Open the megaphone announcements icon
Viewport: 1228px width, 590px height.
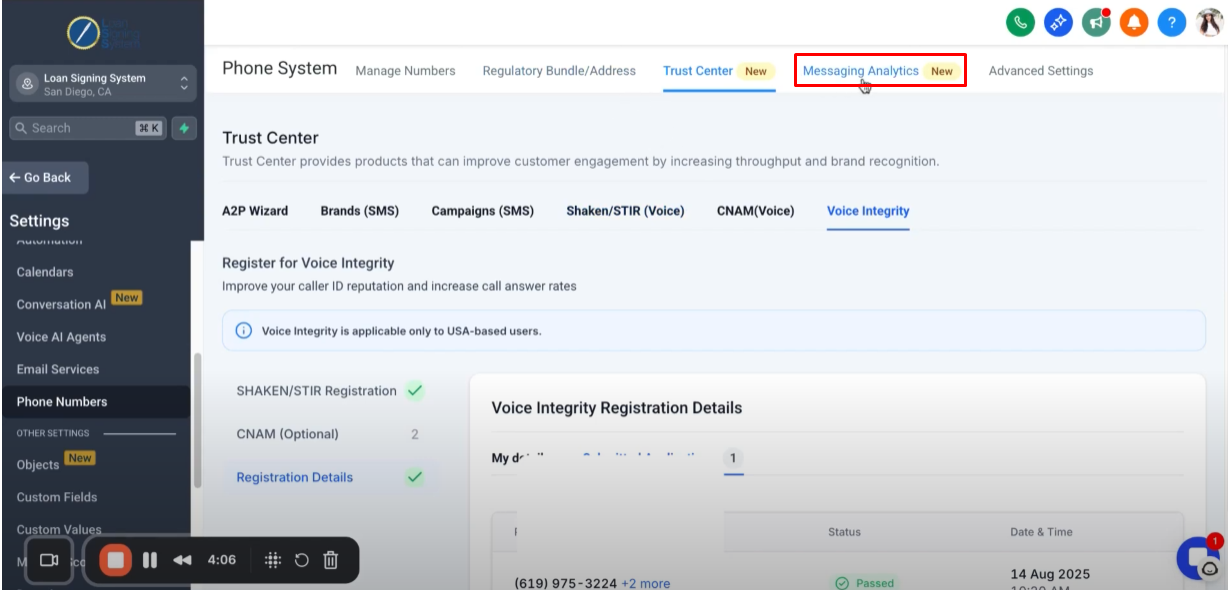[x=1096, y=22]
